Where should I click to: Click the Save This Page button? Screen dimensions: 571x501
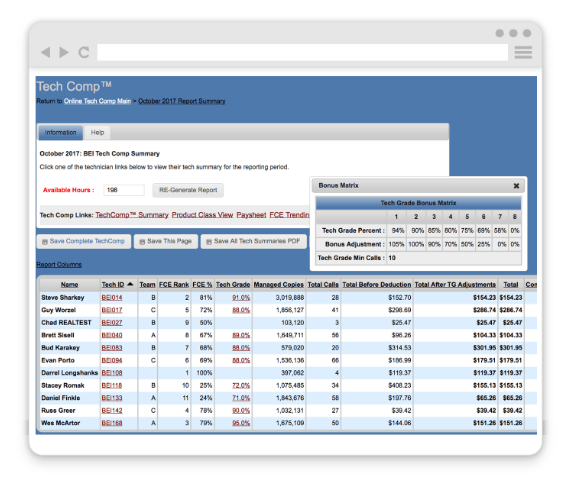click(x=166, y=241)
